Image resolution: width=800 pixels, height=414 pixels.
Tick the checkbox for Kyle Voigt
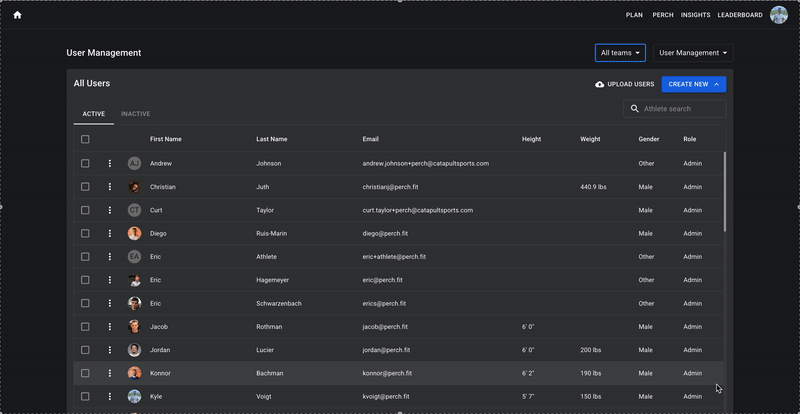point(85,396)
